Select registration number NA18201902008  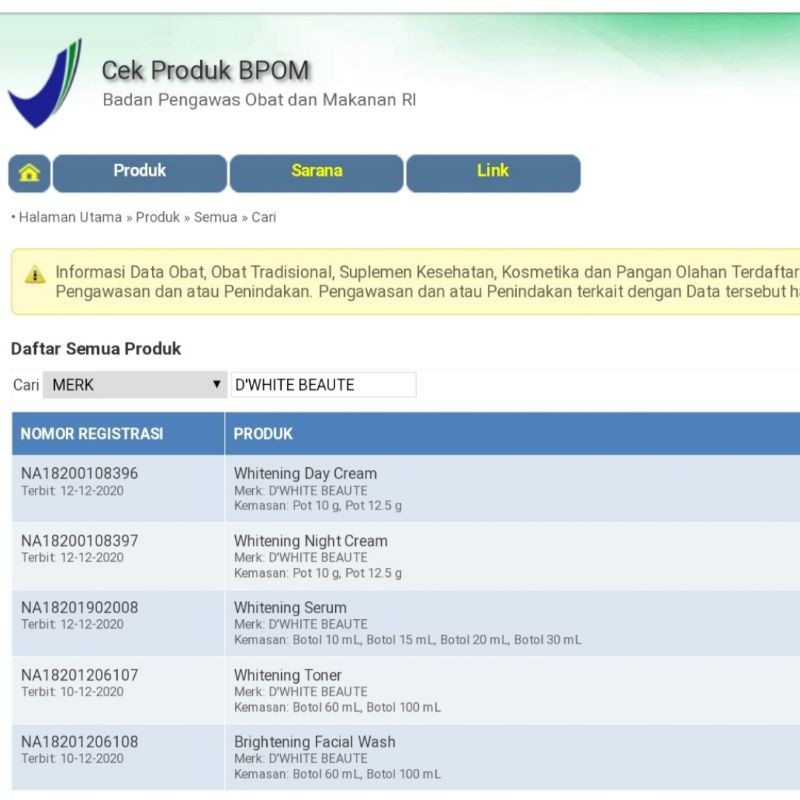(80, 608)
